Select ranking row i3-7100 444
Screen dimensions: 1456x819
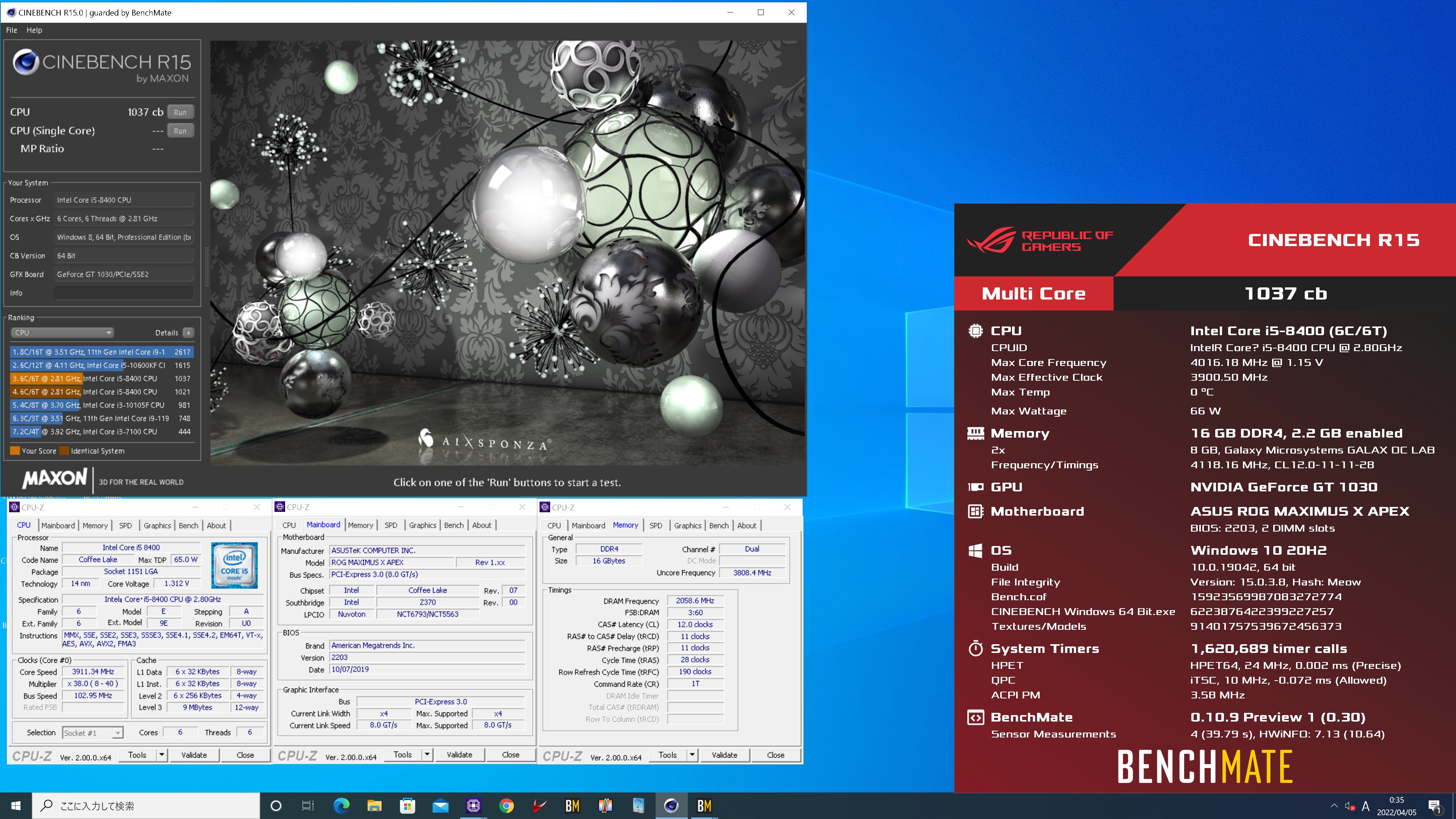[x=102, y=431]
